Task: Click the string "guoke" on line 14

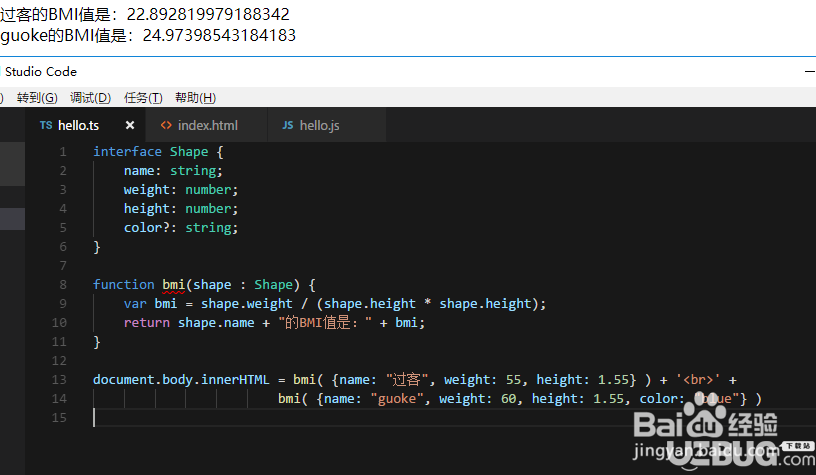Action: pos(397,399)
